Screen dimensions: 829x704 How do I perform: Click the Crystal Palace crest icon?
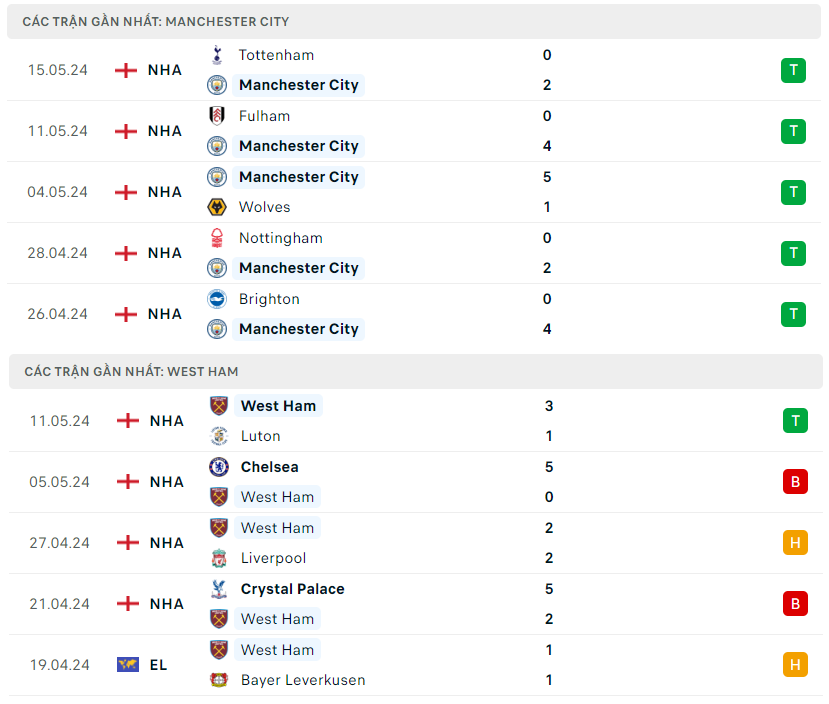[219, 589]
